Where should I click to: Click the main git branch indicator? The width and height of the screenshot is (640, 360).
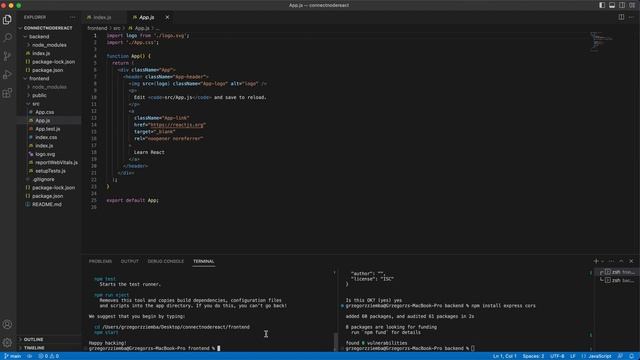pos(13,356)
